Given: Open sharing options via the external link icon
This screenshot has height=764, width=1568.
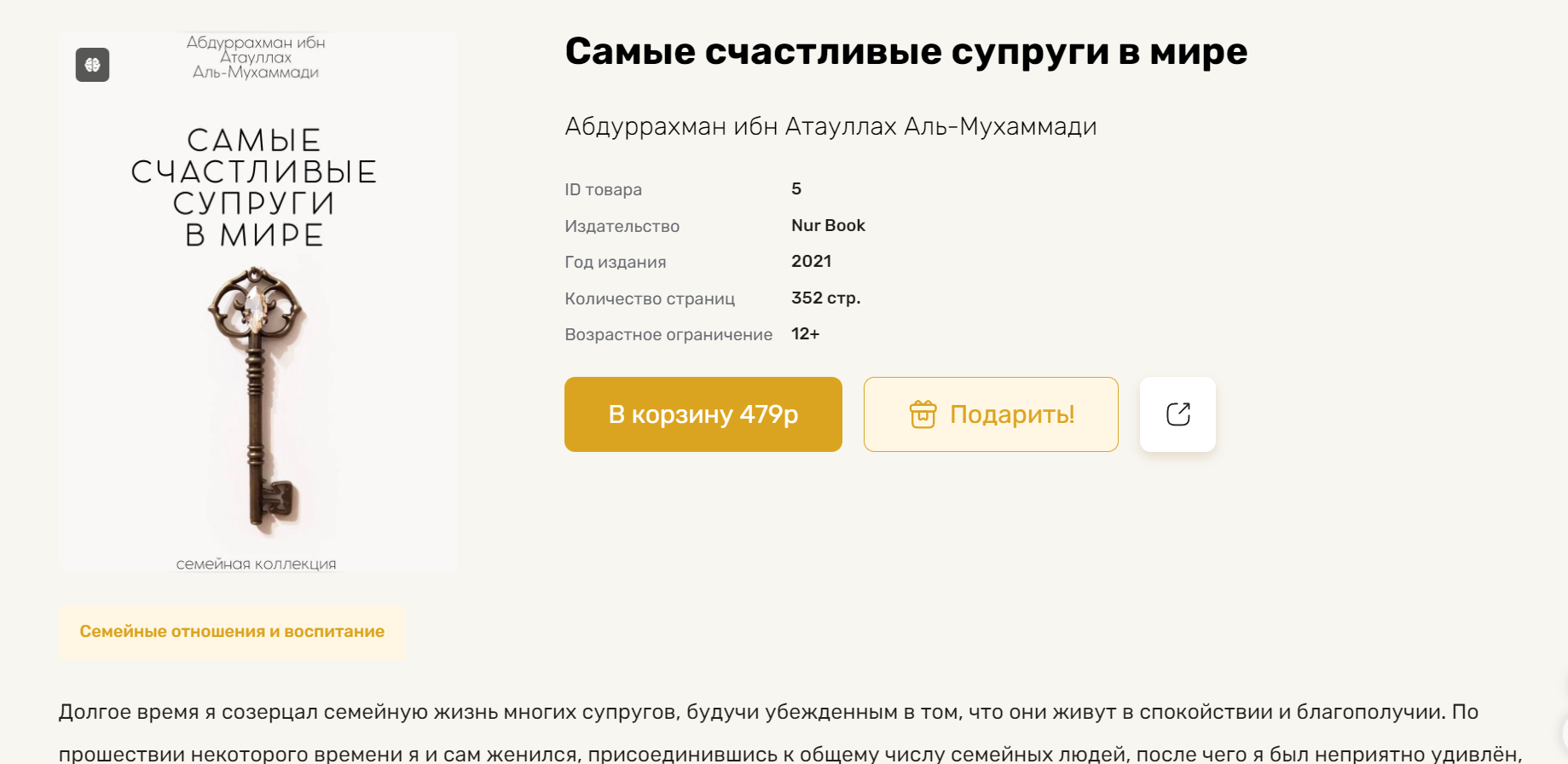Looking at the screenshot, I should (1177, 414).
